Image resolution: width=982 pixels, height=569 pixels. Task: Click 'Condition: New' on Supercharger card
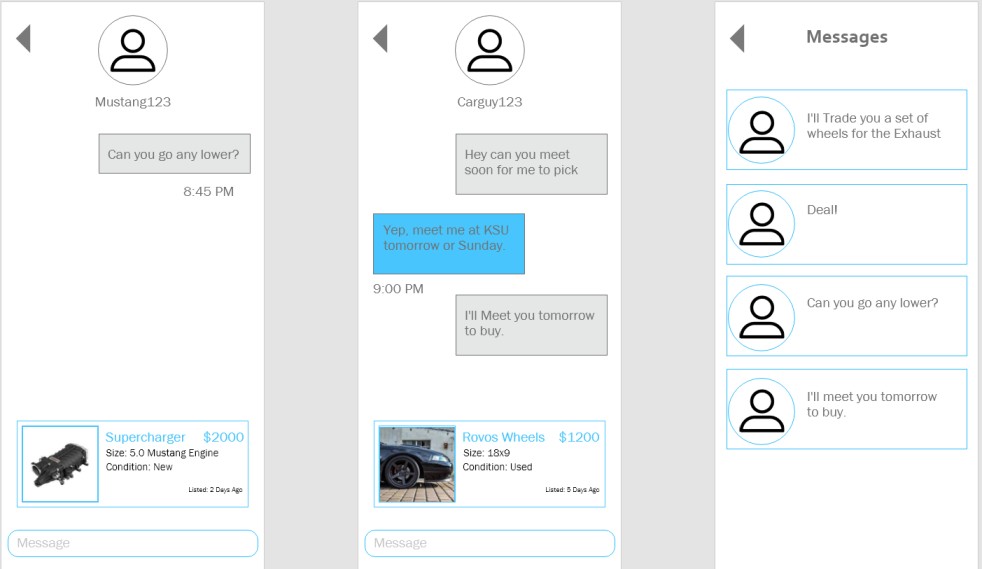[x=139, y=467]
